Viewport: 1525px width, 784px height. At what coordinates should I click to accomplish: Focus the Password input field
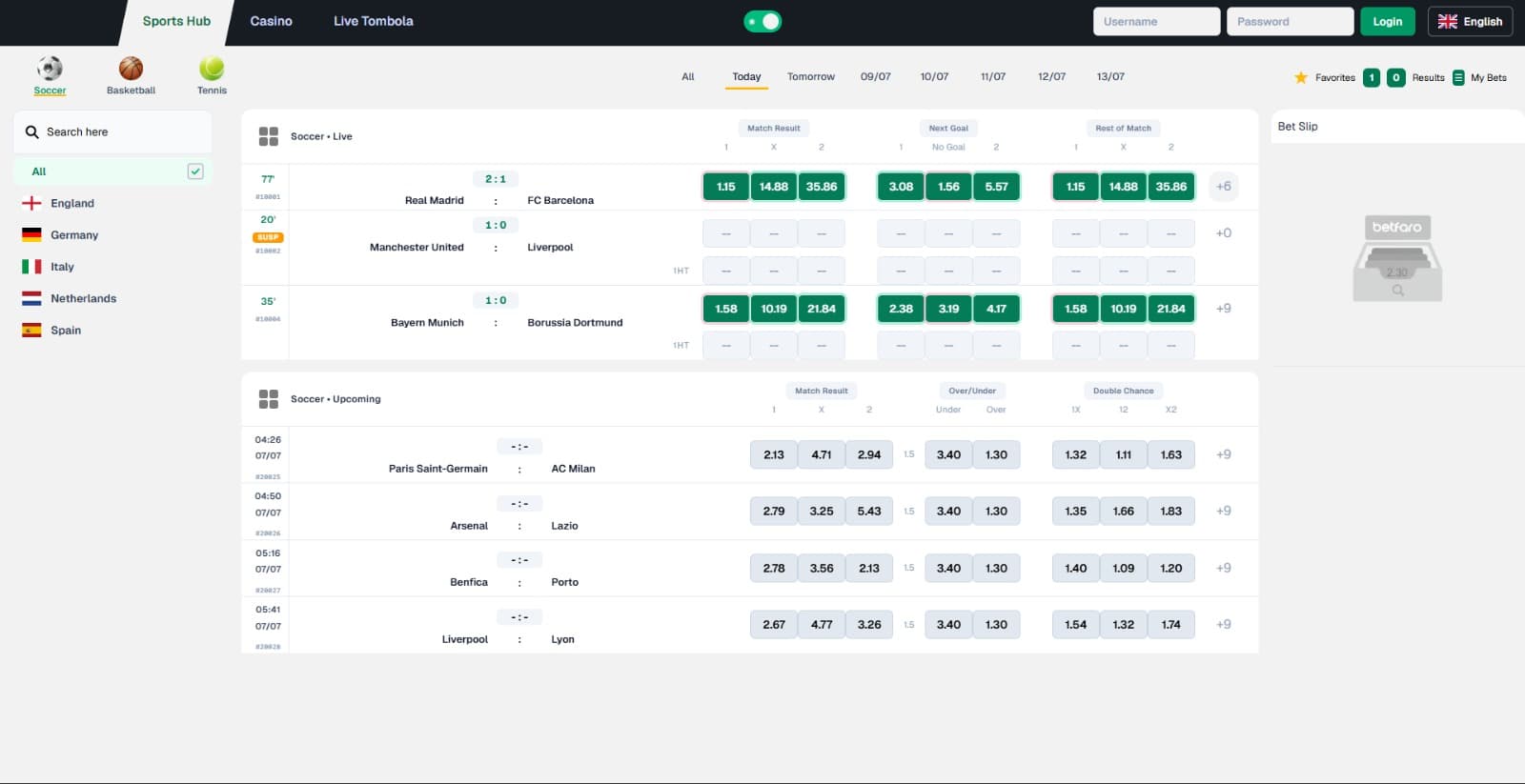click(1290, 22)
